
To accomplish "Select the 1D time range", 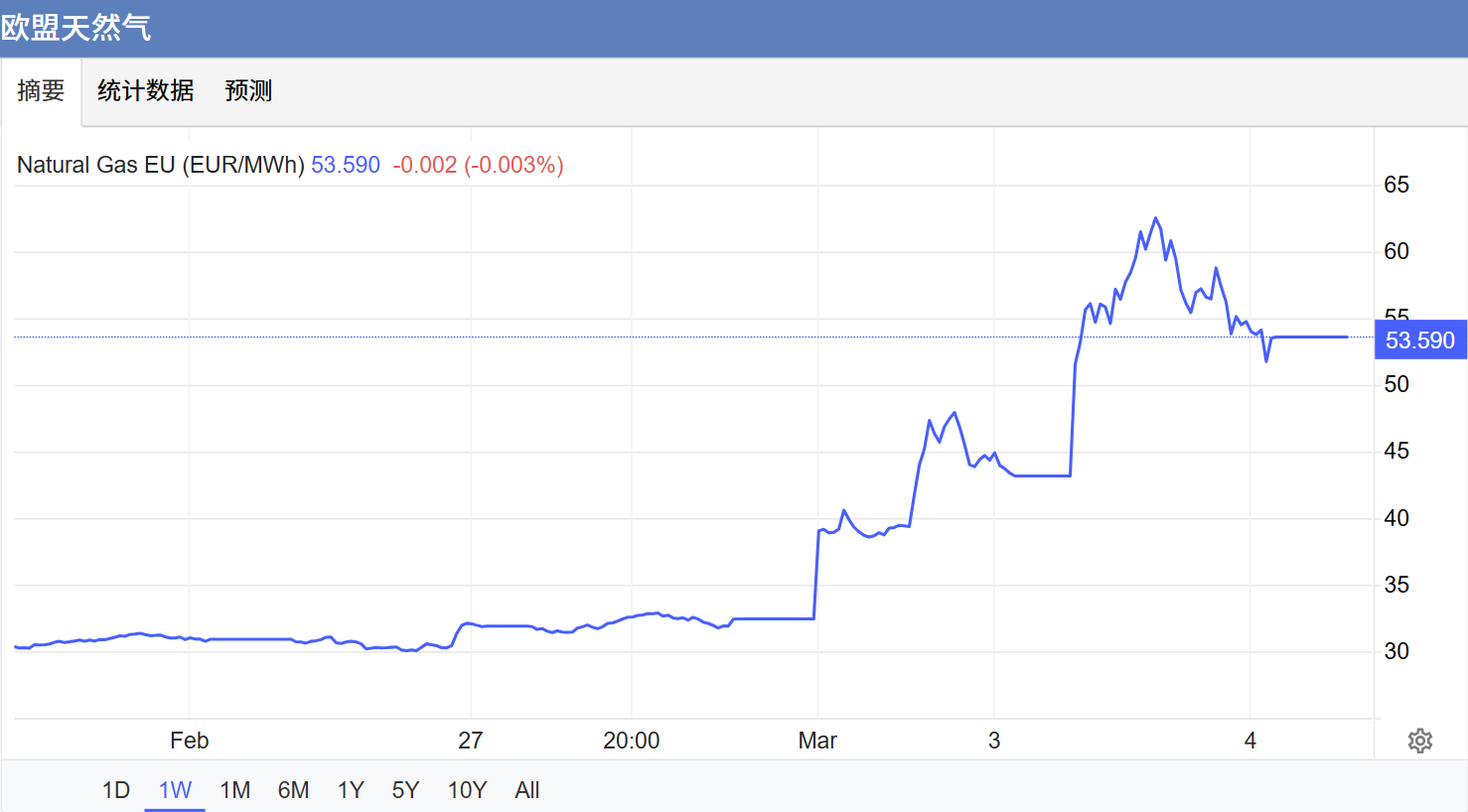I will coord(115,790).
